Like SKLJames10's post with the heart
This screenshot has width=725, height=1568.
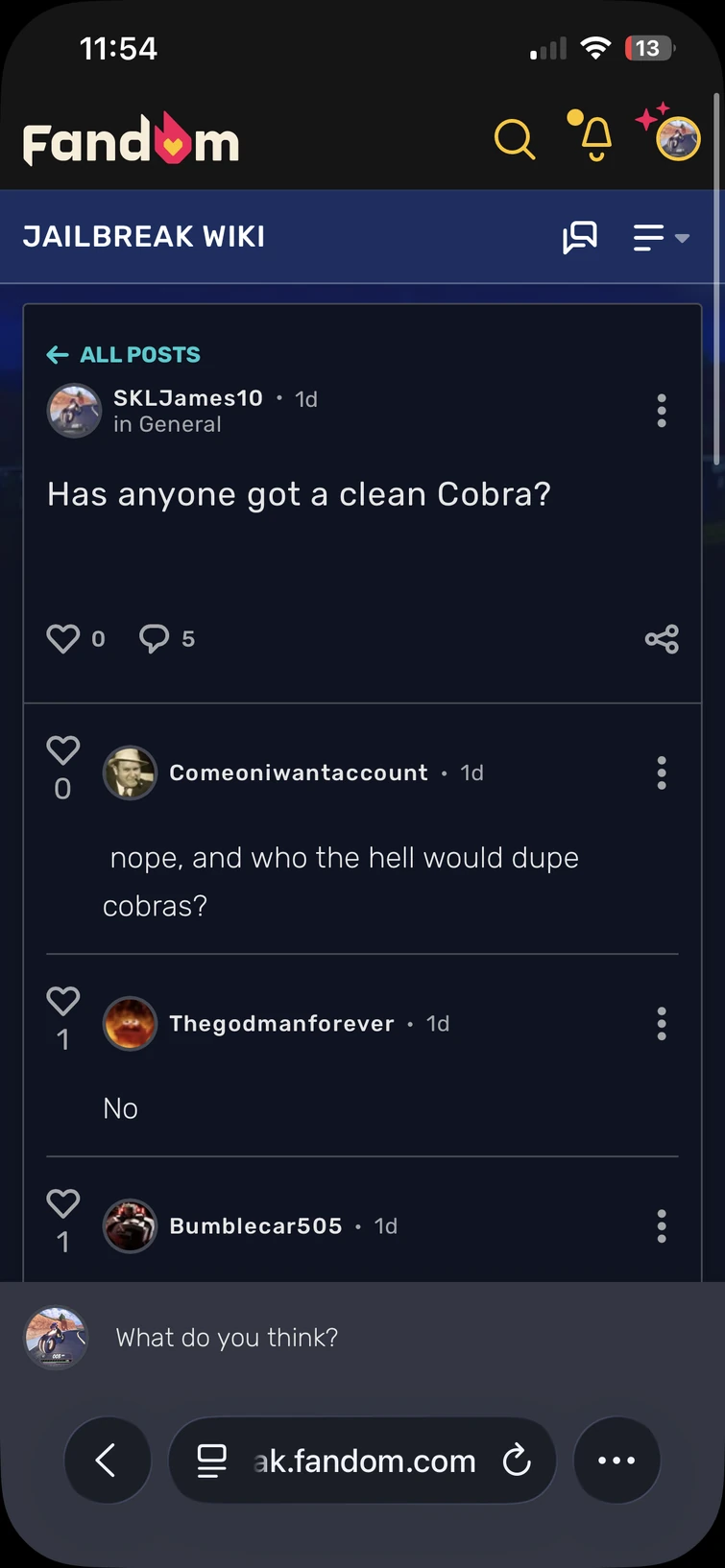click(x=63, y=637)
